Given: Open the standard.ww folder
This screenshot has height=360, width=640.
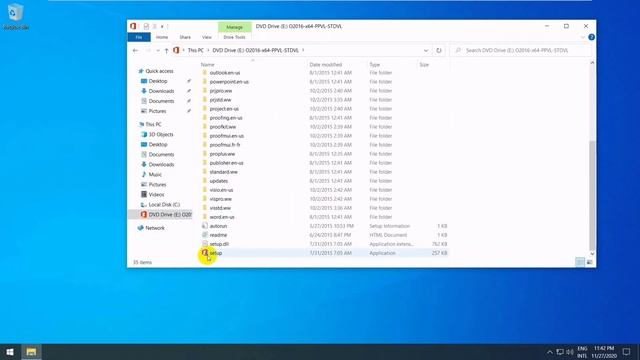Looking at the screenshot, I should (x=223, y=172).
